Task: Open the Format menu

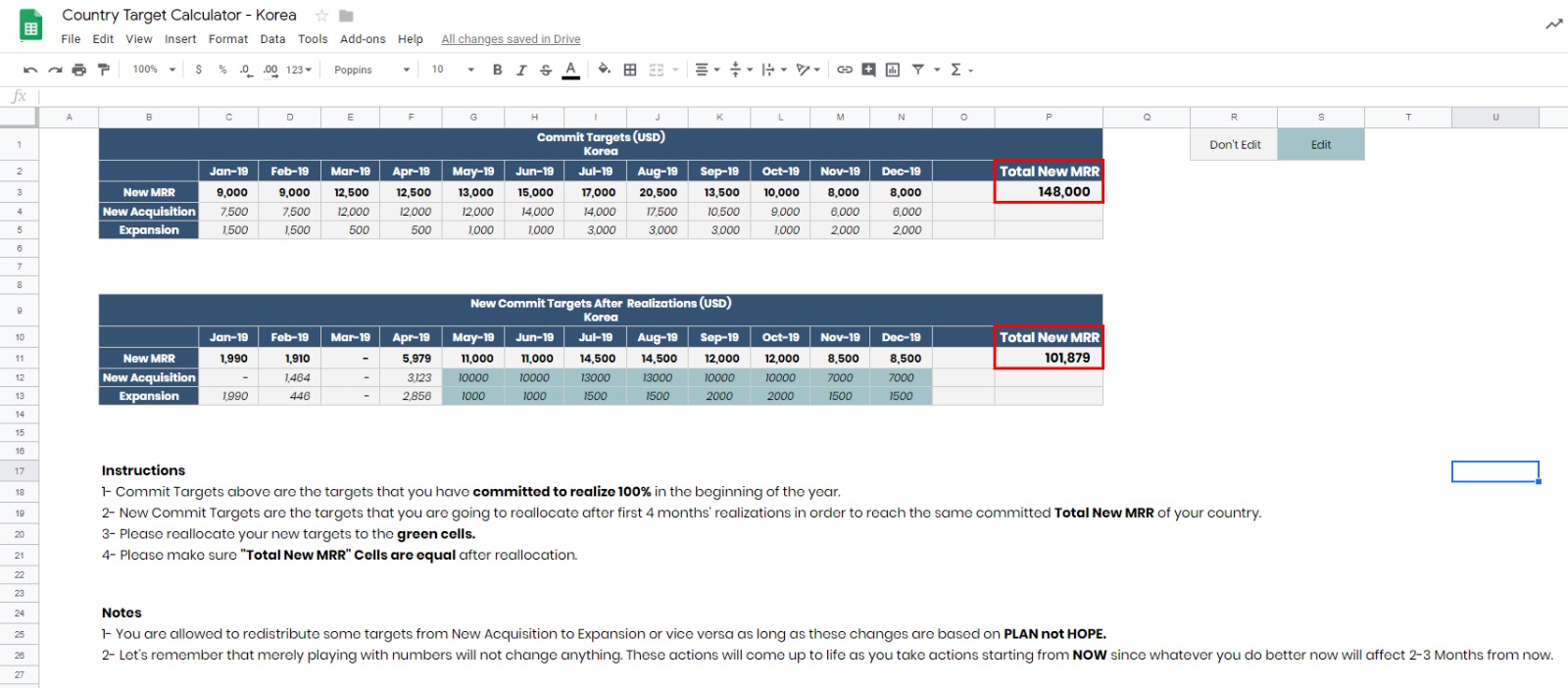Action: pos(227,39)
